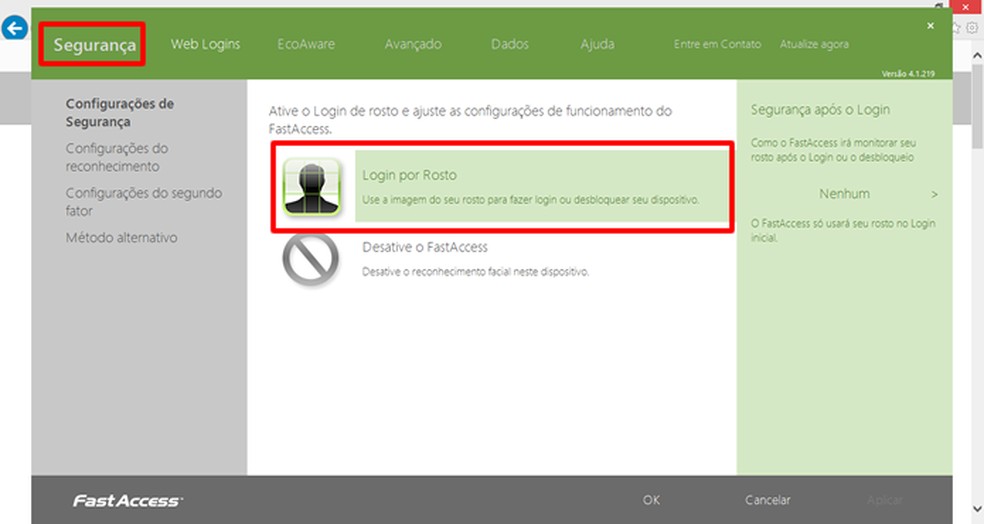Close the FastAccess settings dialog
This screenshot has height=524, width=984.
[x=931, y=26]
